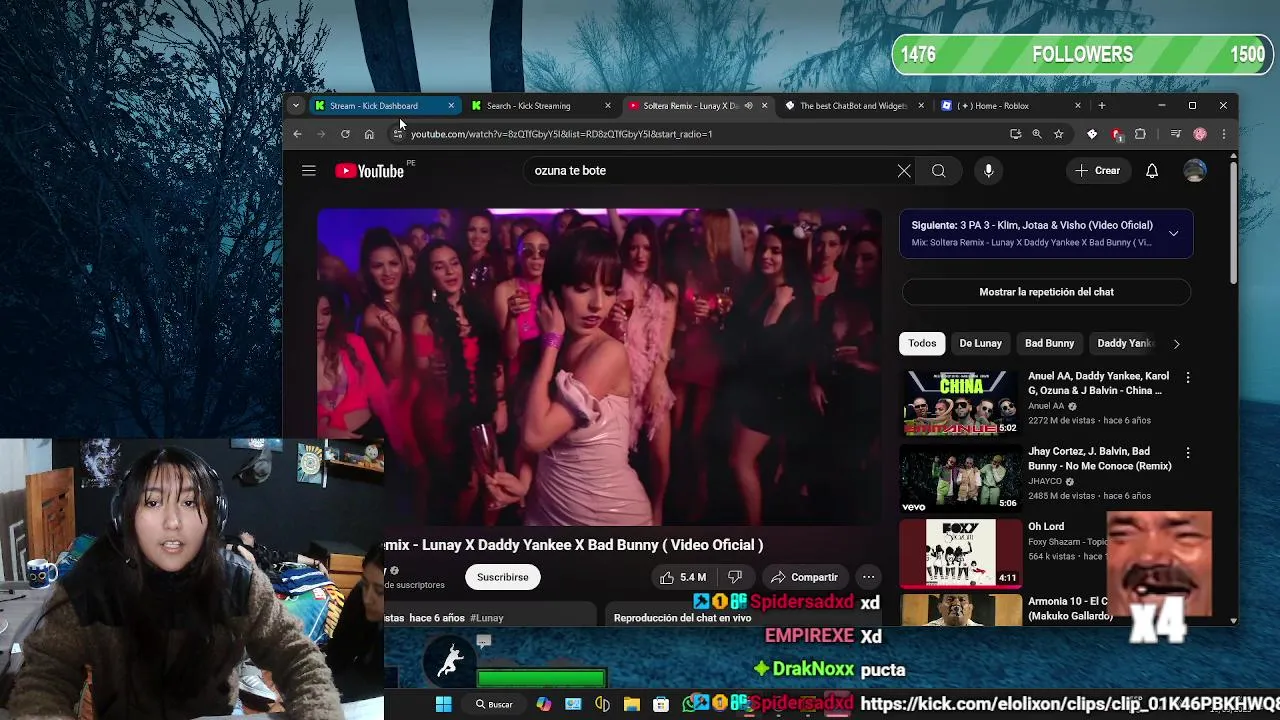This screenshot has height=720, width=1280.
Task: Select the Daddy Yankee filter chip
Action: (1124, 344)
